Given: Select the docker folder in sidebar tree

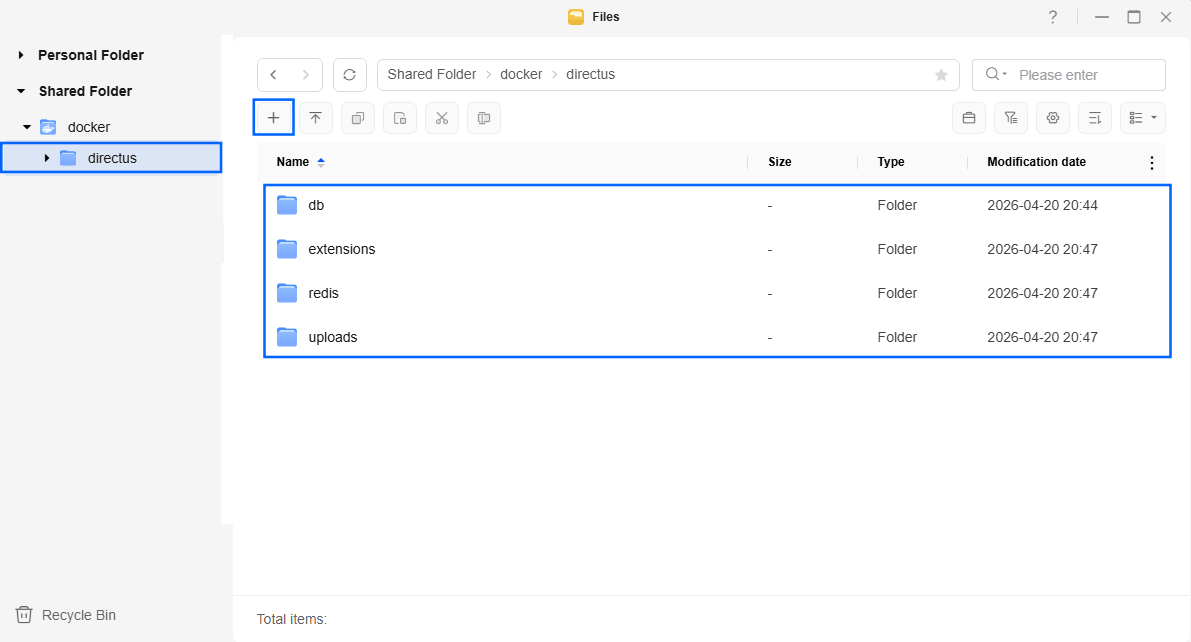Looking at the screenshot, I should coord(88,127).
